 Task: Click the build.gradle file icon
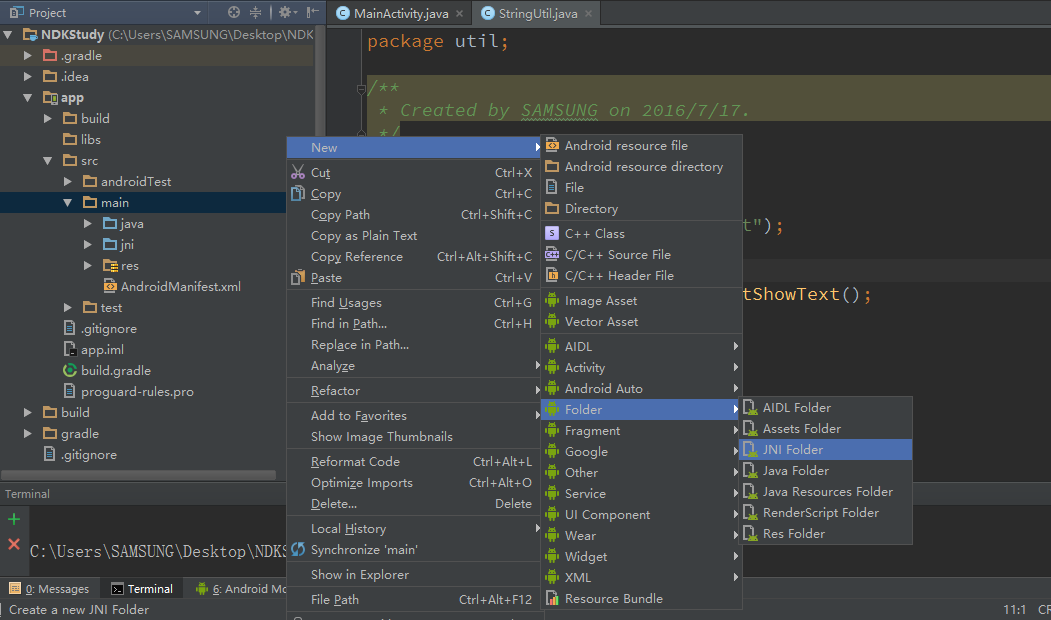[70, 370]
